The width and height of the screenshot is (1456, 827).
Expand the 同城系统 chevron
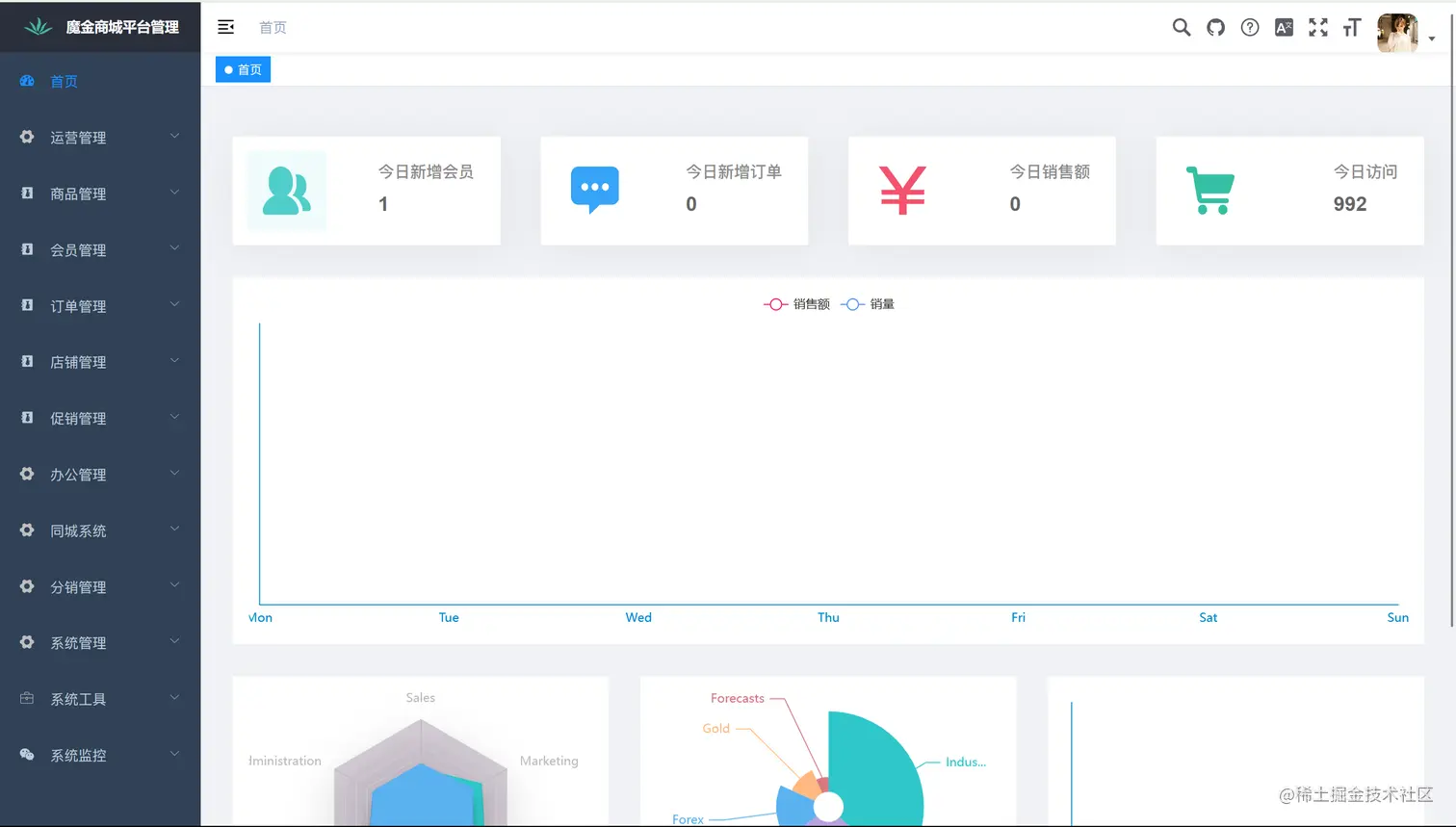[175, 529]
